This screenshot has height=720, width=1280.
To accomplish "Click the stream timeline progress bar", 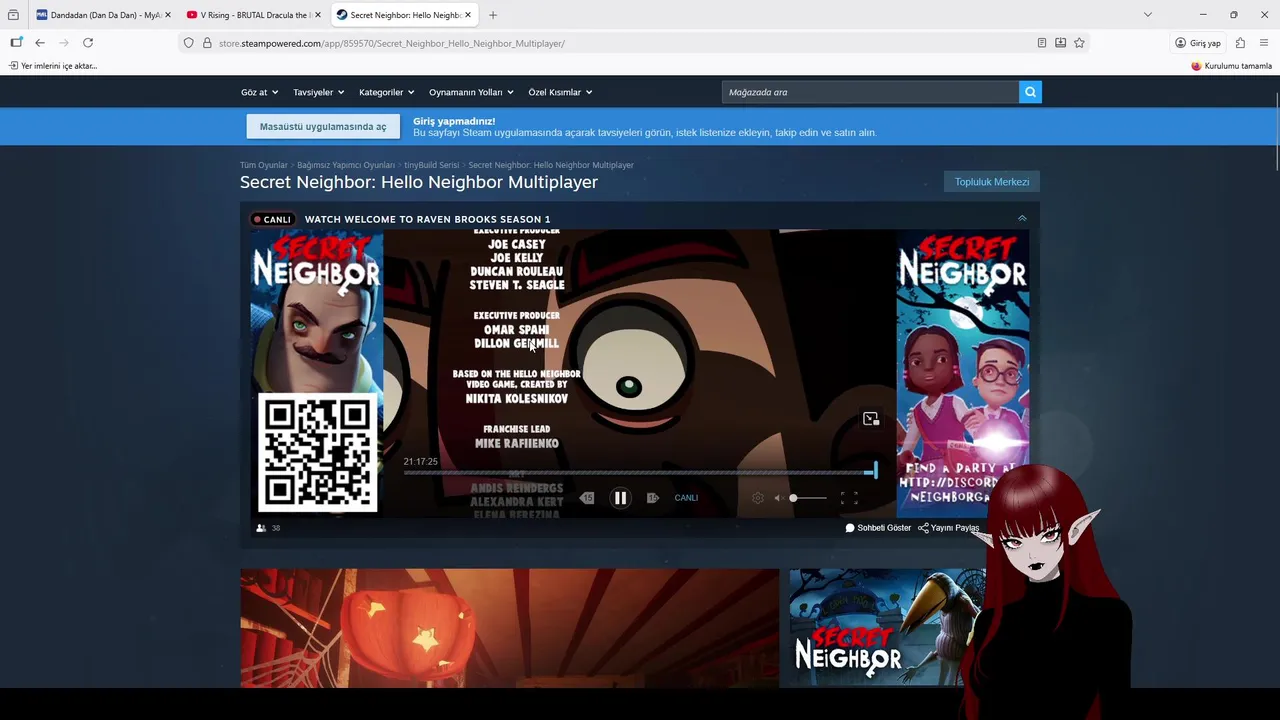I will coord(640,472).
